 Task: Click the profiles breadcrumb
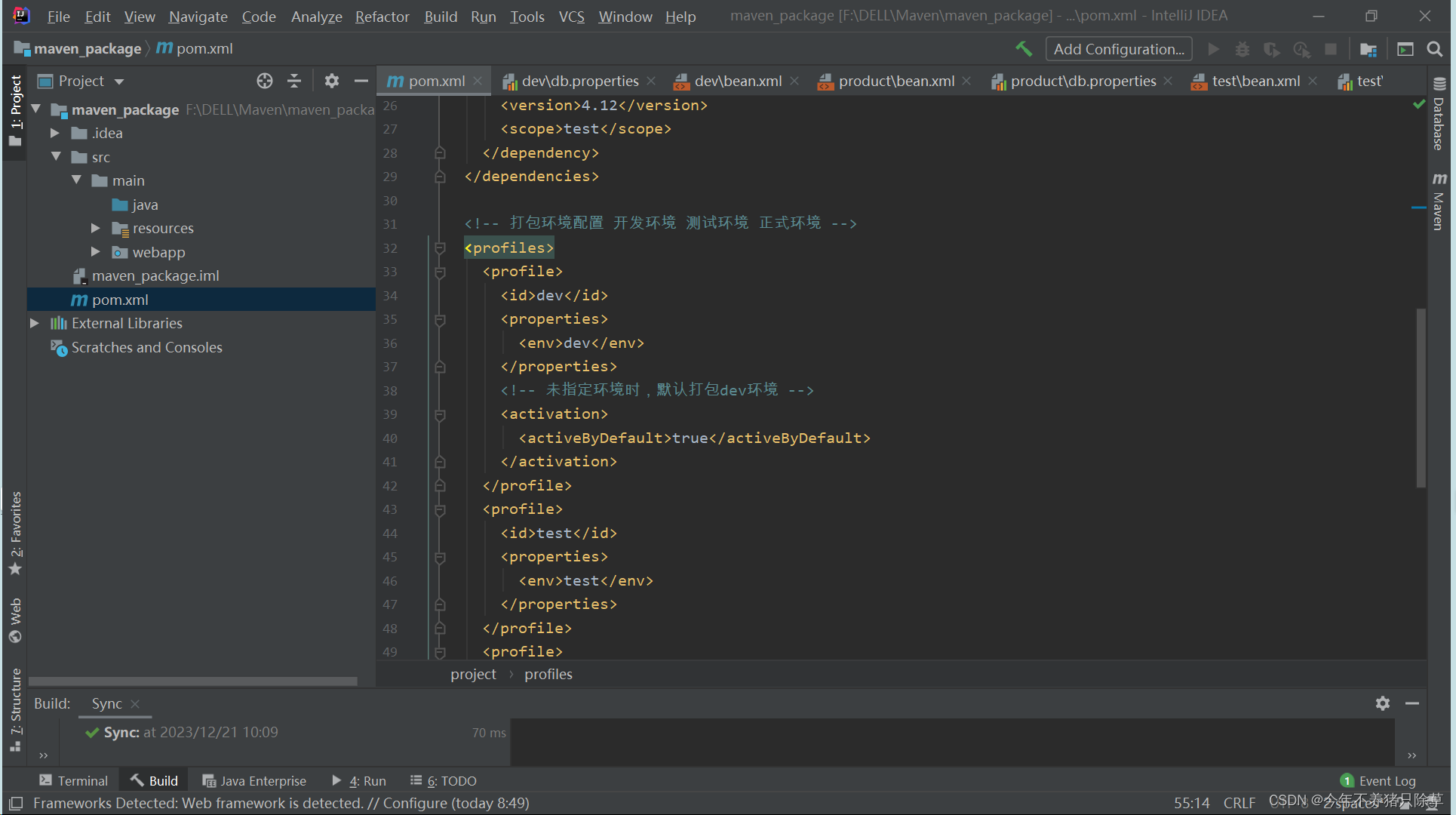(548, 674)
